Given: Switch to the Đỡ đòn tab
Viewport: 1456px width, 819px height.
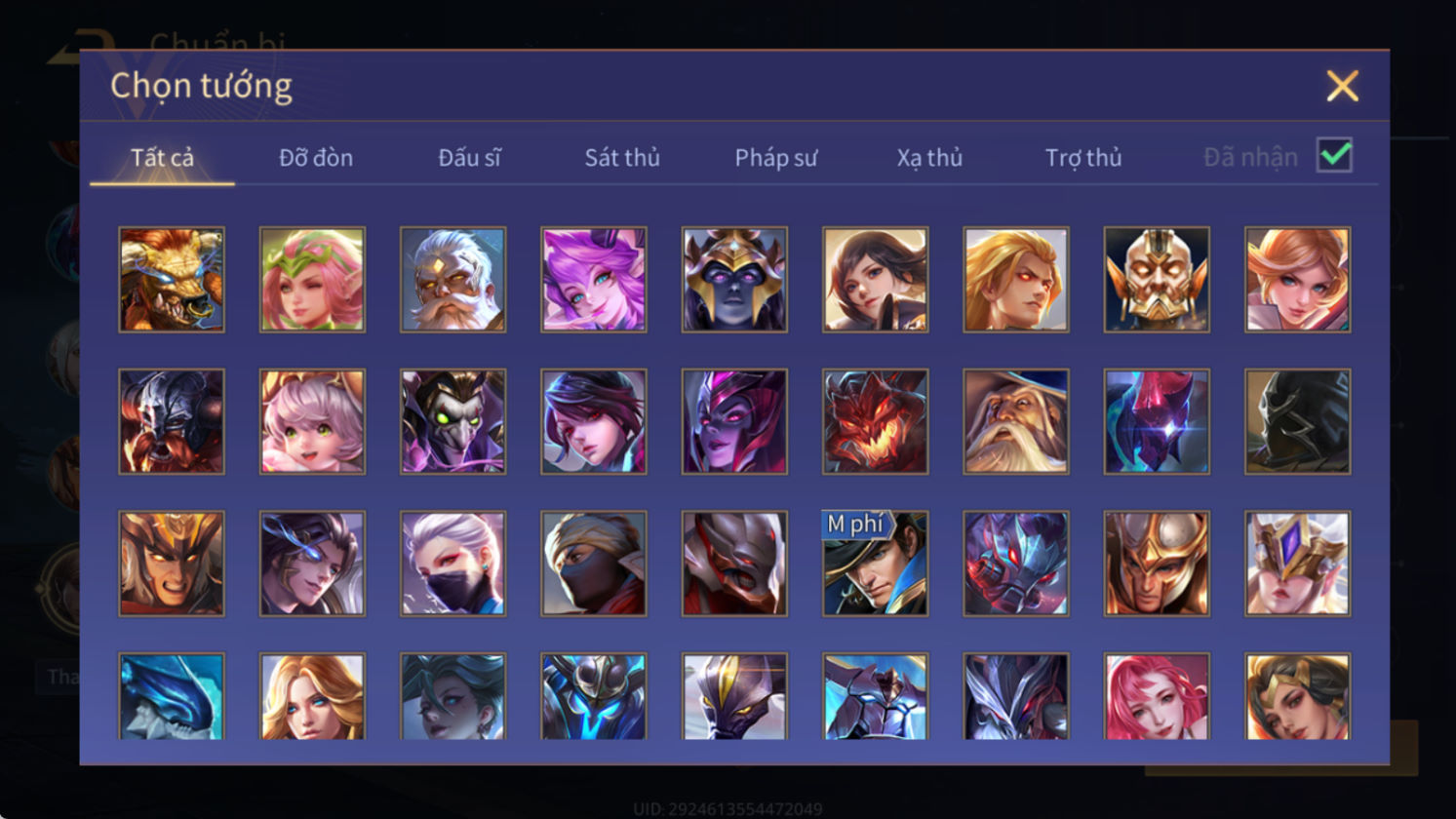Looking at the screenshot, I should [316, 158].
